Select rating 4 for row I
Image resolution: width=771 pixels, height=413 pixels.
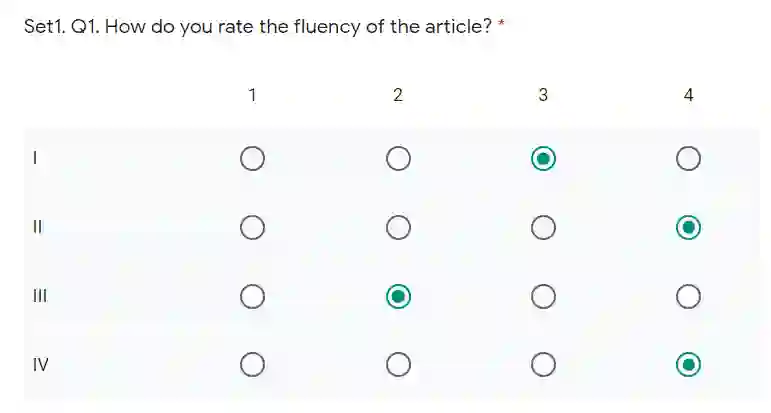[x=688, y=159]
